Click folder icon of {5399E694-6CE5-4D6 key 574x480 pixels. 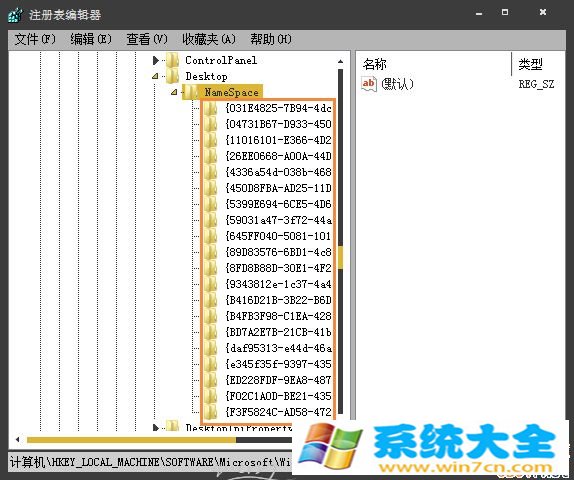[x=210, y=204]
